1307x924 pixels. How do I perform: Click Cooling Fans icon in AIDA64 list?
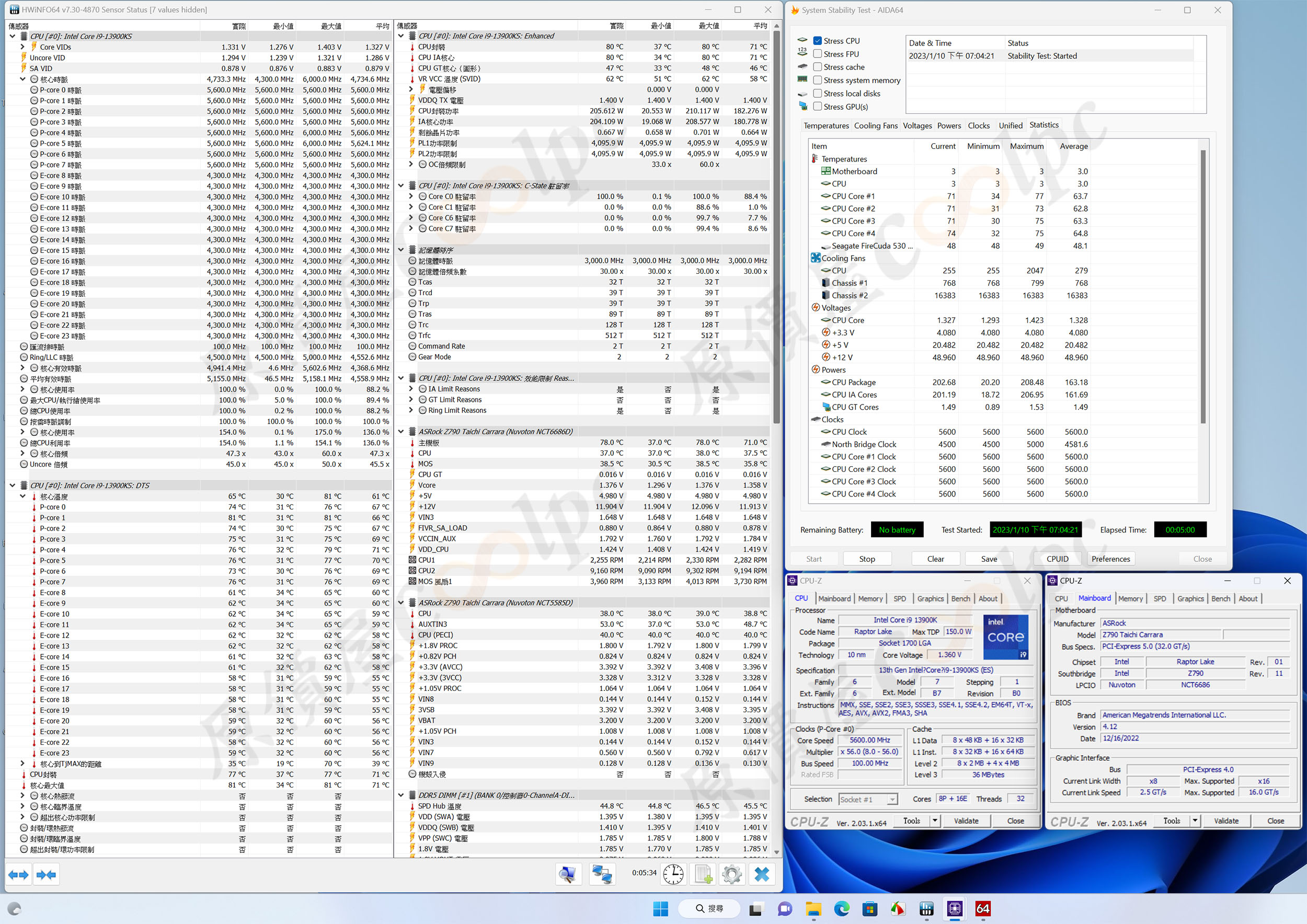pos(816,258)
